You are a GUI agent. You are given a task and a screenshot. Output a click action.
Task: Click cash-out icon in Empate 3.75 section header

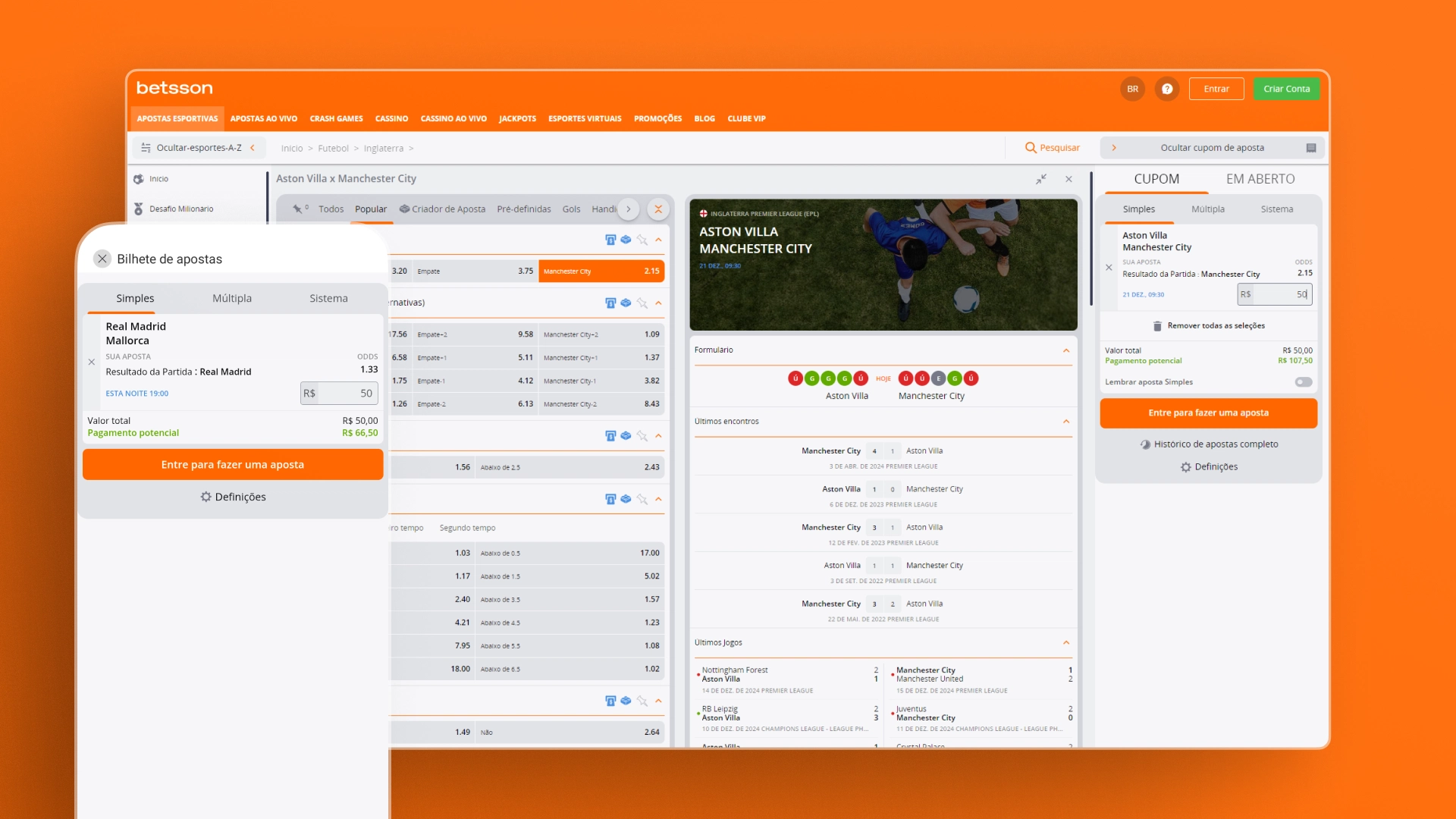(x=610, y=240)
